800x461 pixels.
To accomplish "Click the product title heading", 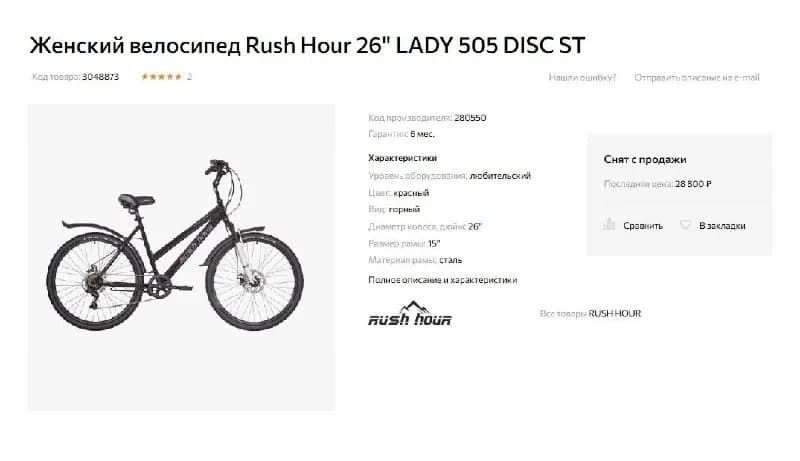I will (x=307, y=45).
